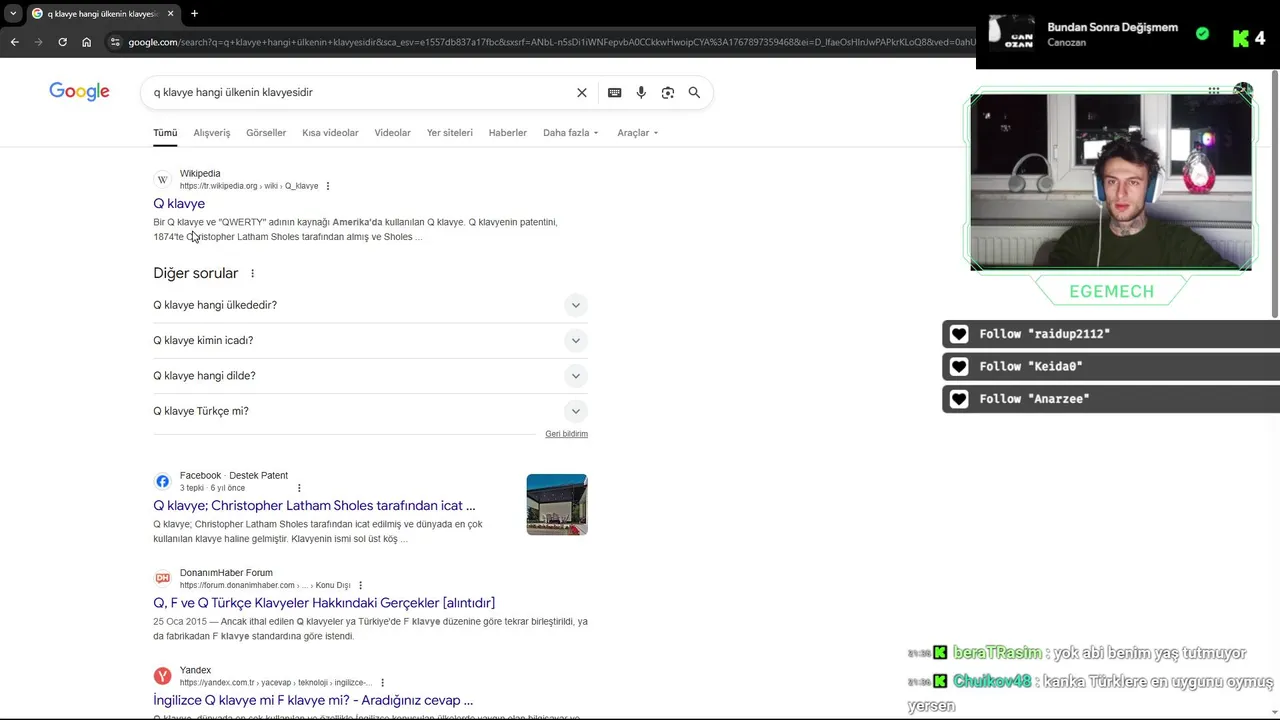Expand 'Q klavye kimin icadı?' question
This screenshot has height=720, width=1280.
370,341
